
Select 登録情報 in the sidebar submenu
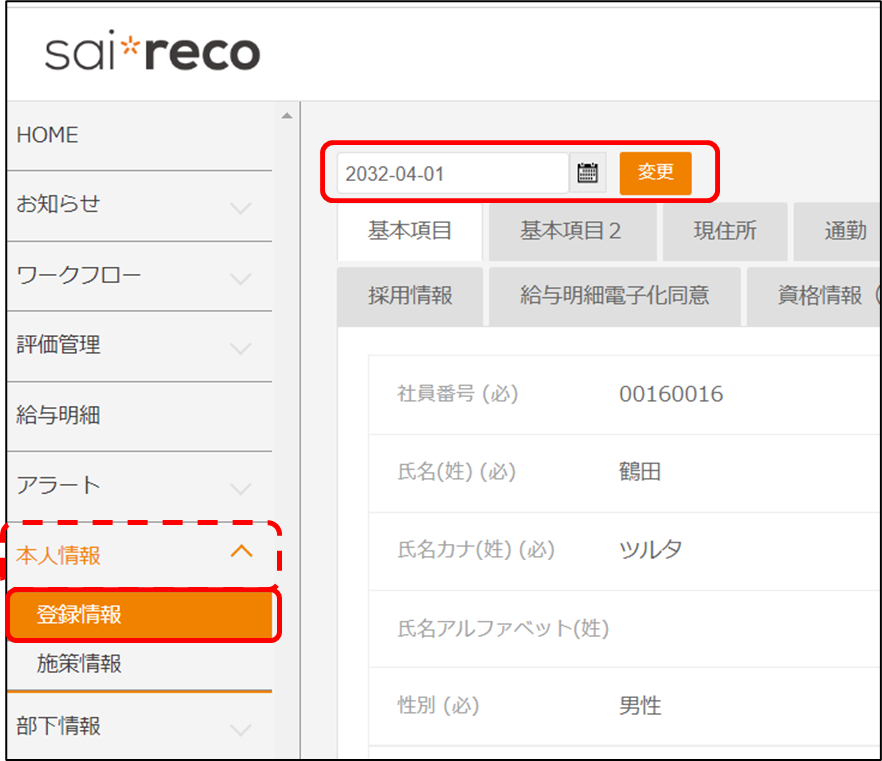80,614
